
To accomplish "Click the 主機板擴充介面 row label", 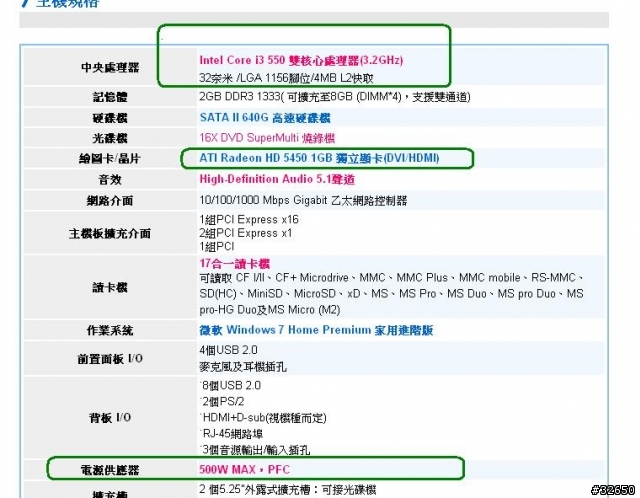I will (110, 233).
